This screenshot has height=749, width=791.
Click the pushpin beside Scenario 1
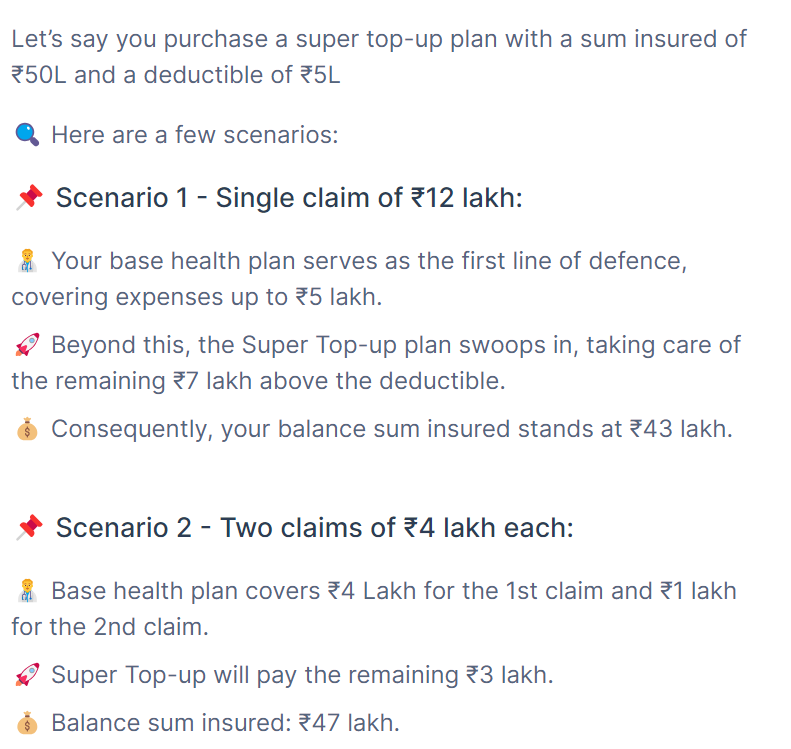point(29,197)
